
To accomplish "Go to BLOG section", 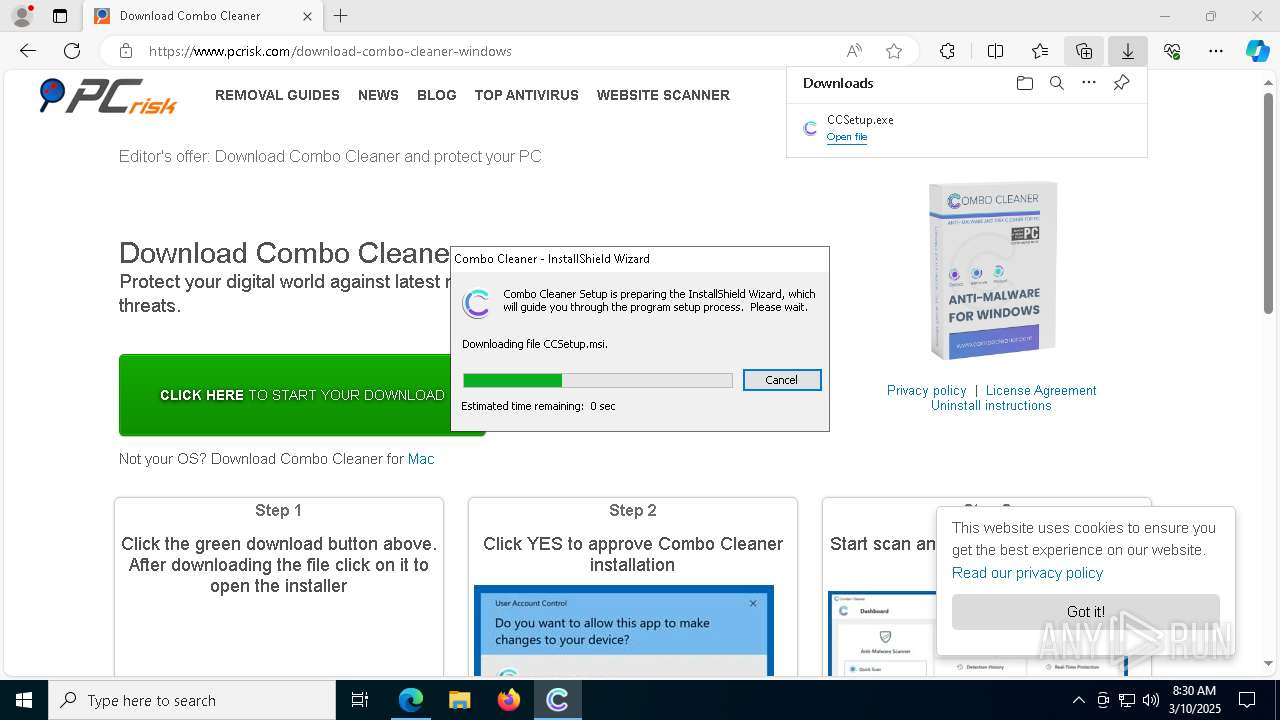I will [x=436, y=95].
